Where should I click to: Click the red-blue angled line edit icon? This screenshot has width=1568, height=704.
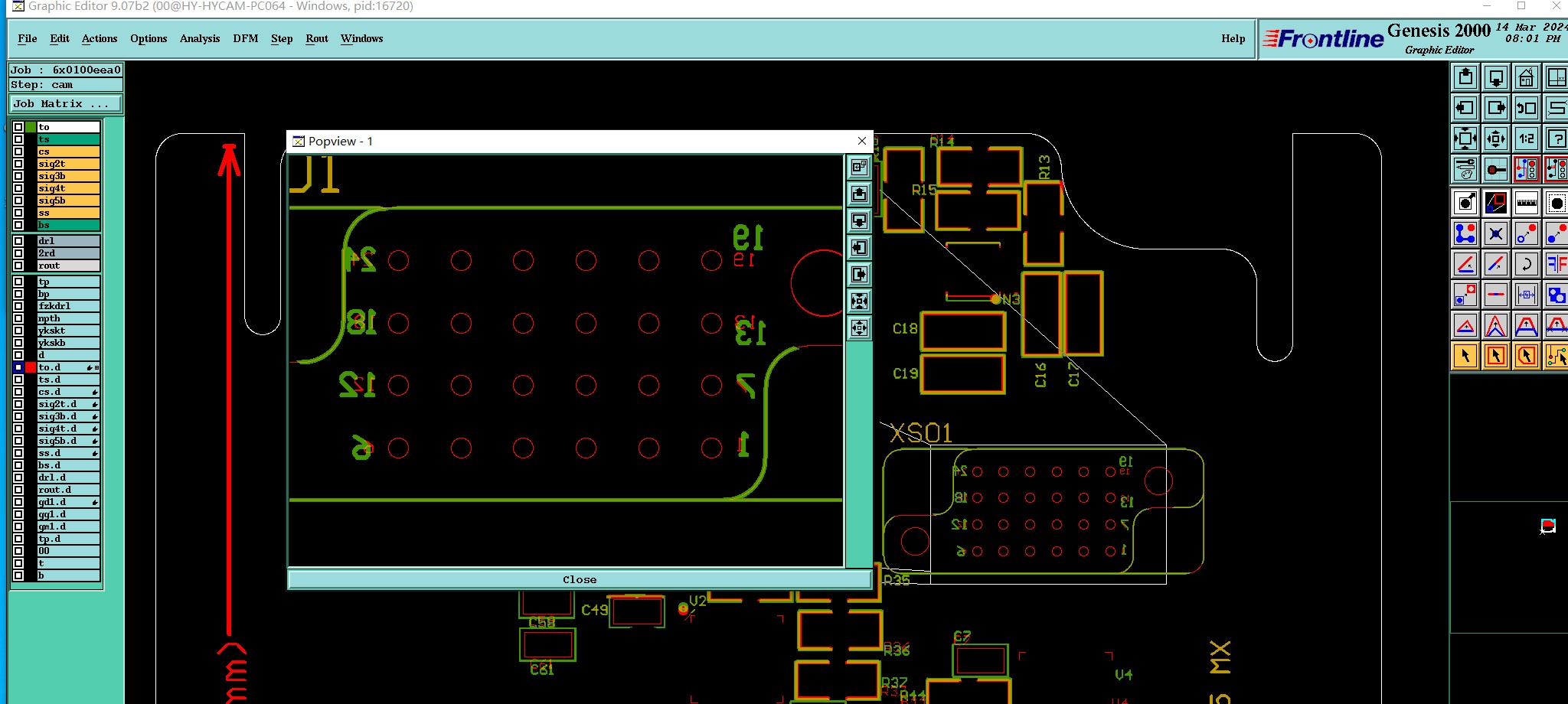click(1465, 264)
